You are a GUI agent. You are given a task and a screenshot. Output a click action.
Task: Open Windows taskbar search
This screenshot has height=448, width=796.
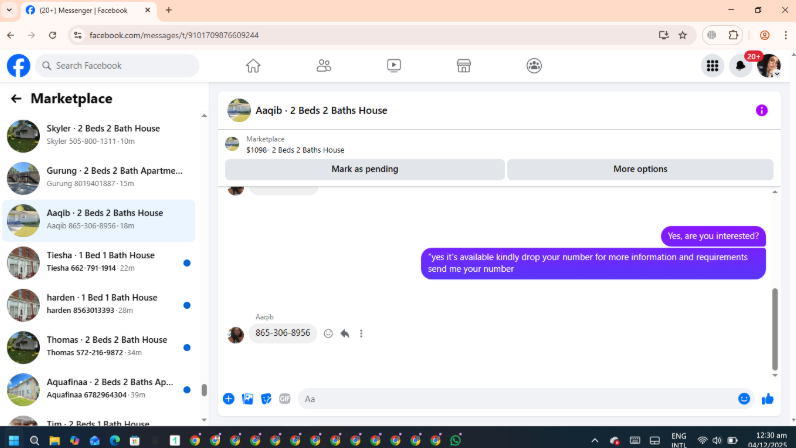coord(34,440)
